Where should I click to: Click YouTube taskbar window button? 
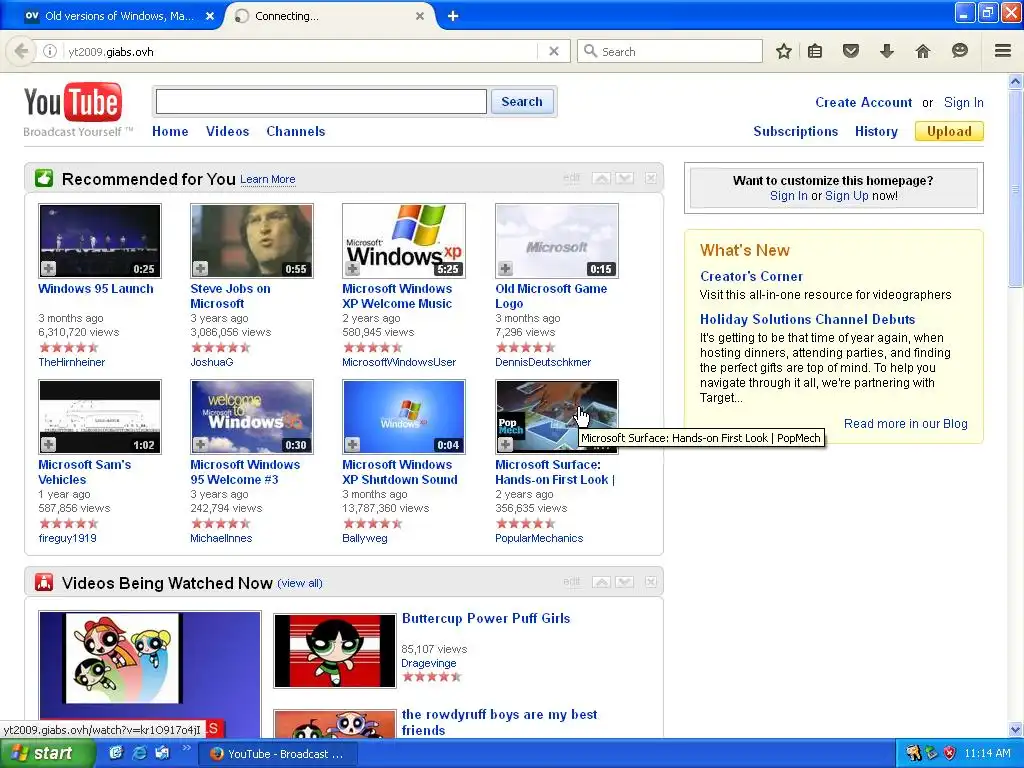point(278,754)
